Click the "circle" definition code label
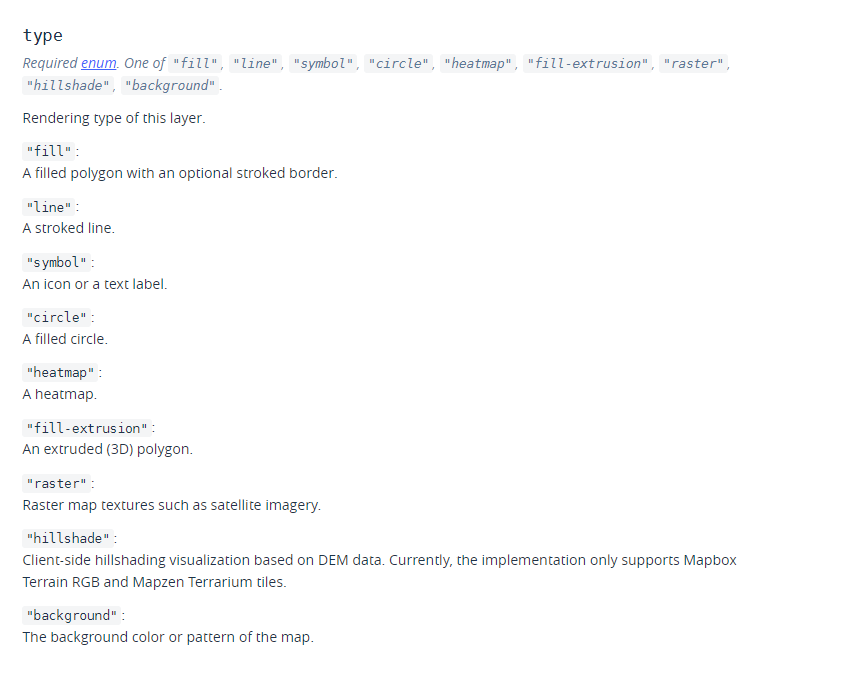866x675 pixels. pos(56,318)
